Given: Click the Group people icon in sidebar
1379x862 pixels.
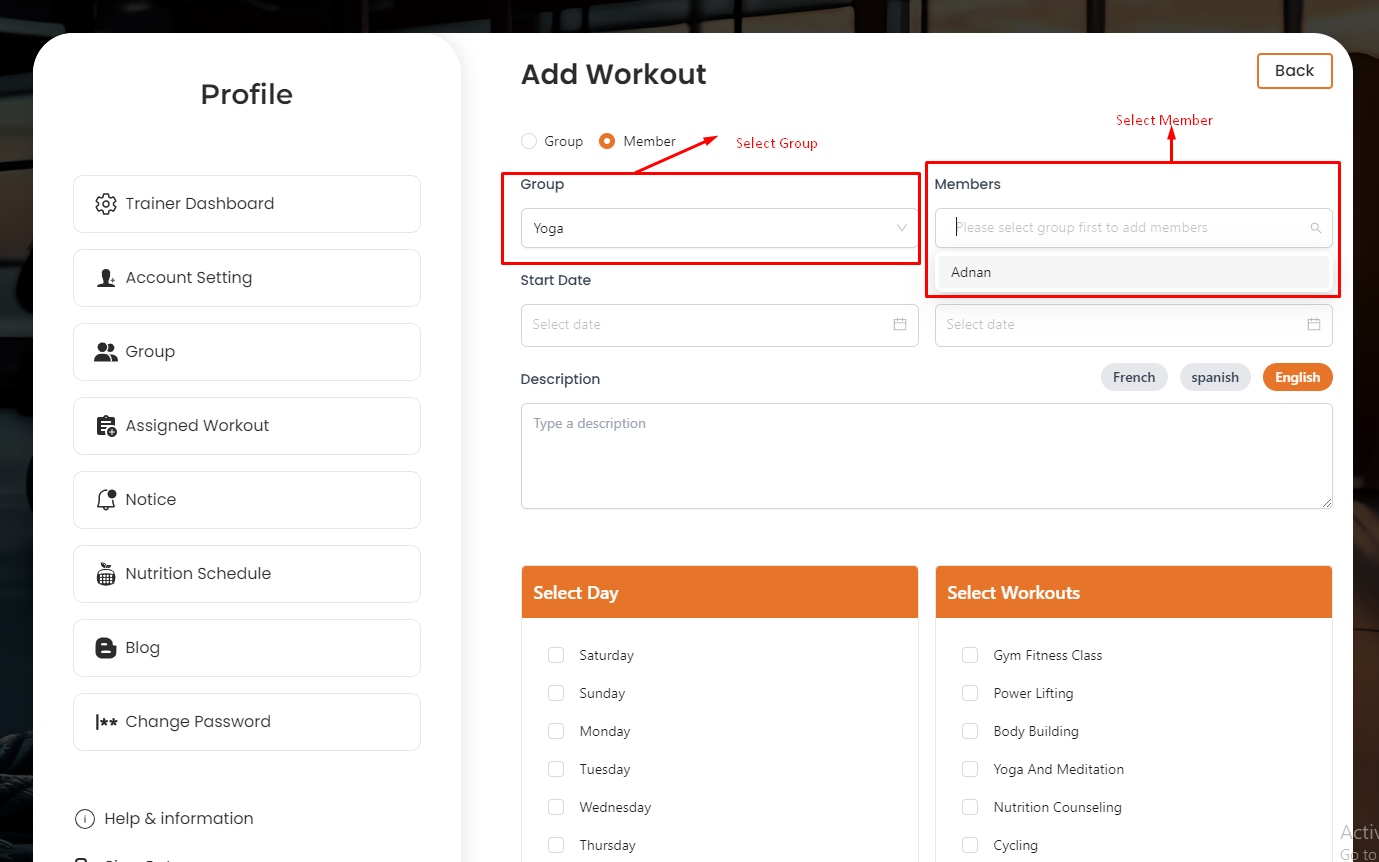Looking at the screenshot, I should click(x=106, y=352).
